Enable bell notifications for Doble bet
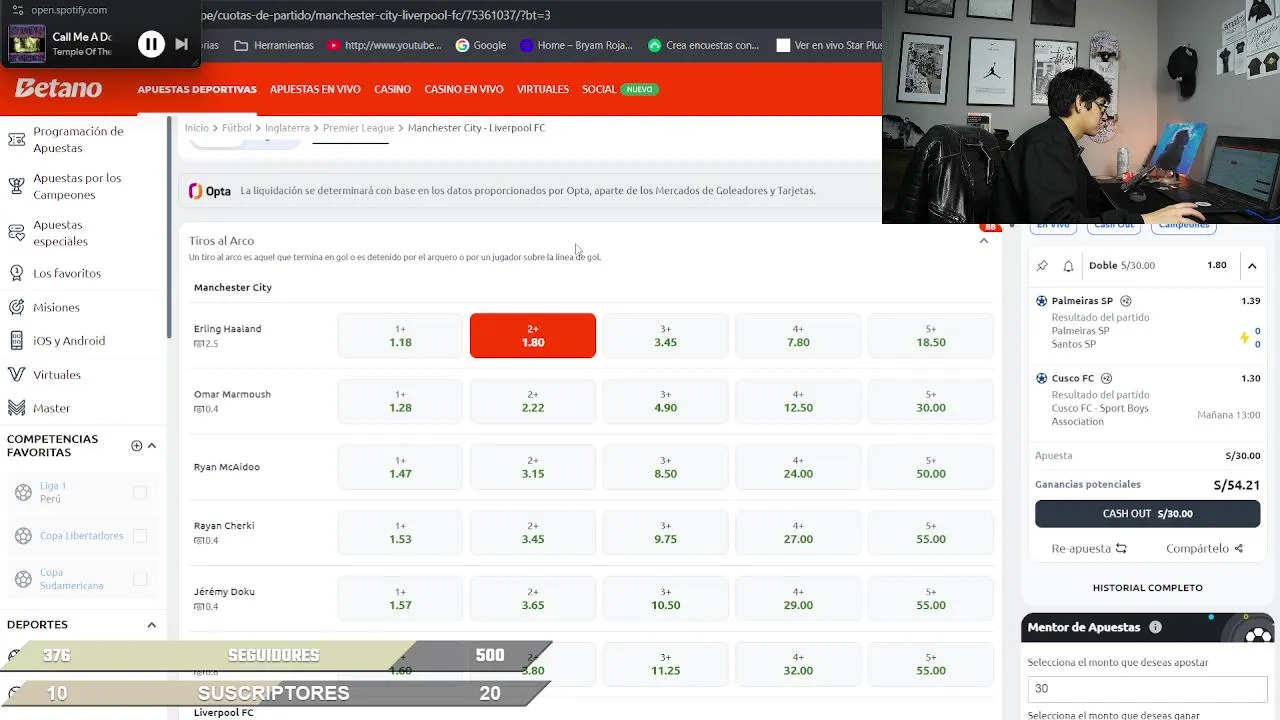Image resolution: width=1280 pixels, height=720 pixels. coord(1068,266)
